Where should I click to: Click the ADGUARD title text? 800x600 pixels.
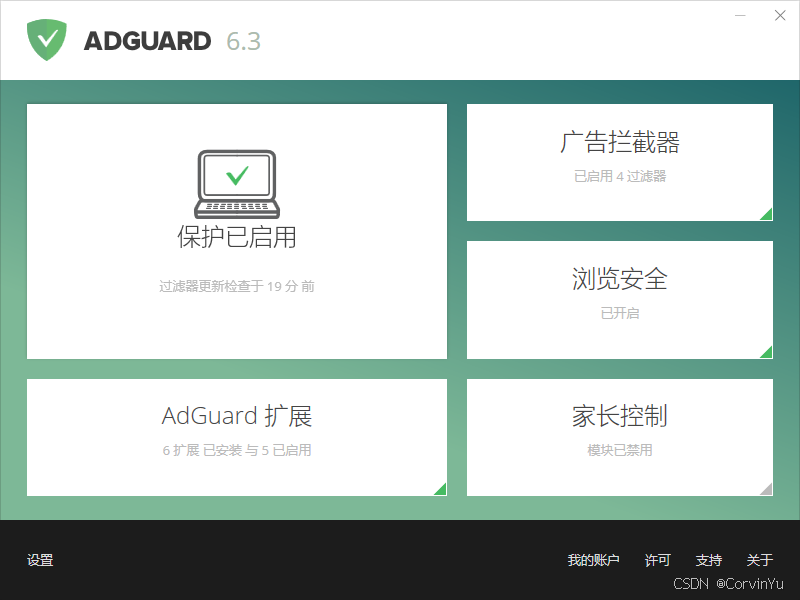tap(147, 41)
